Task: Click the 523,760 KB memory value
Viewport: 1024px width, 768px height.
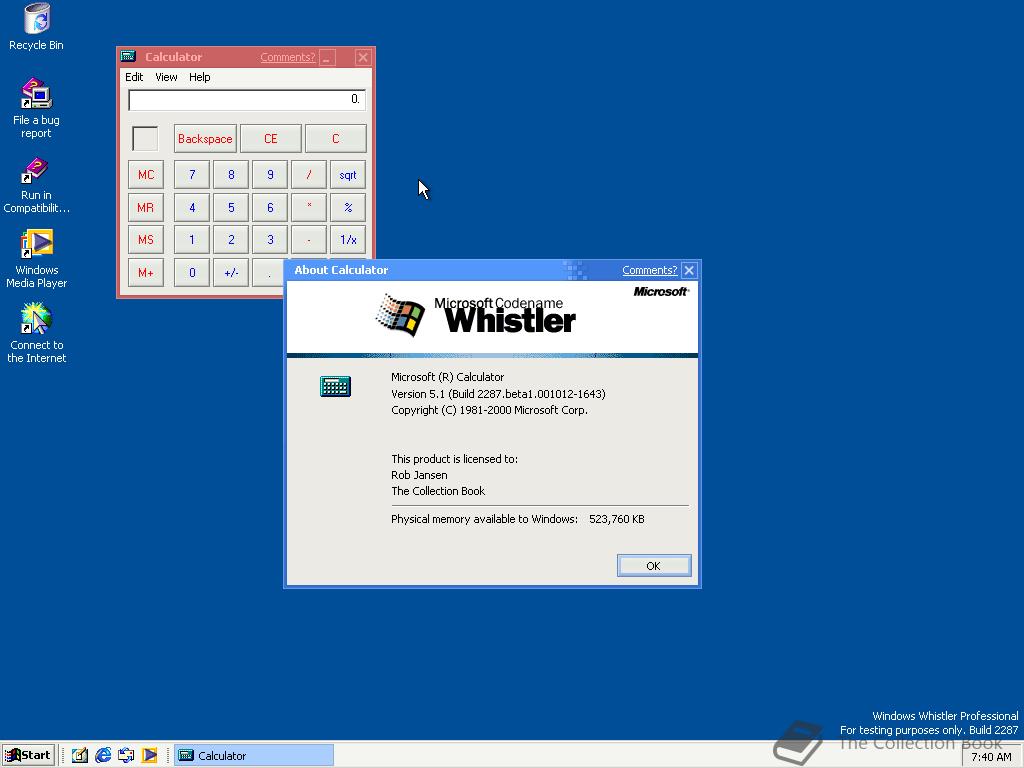Action: click(x=616, y=519)
